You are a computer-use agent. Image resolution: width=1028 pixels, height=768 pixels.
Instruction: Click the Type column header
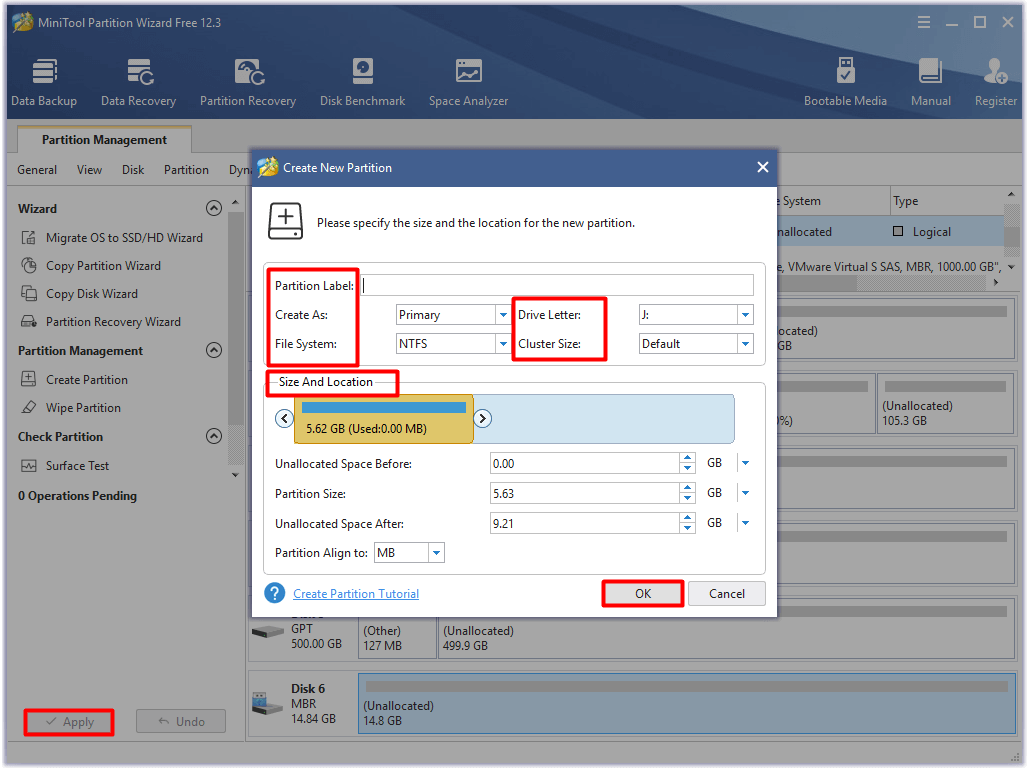point(947,201)
